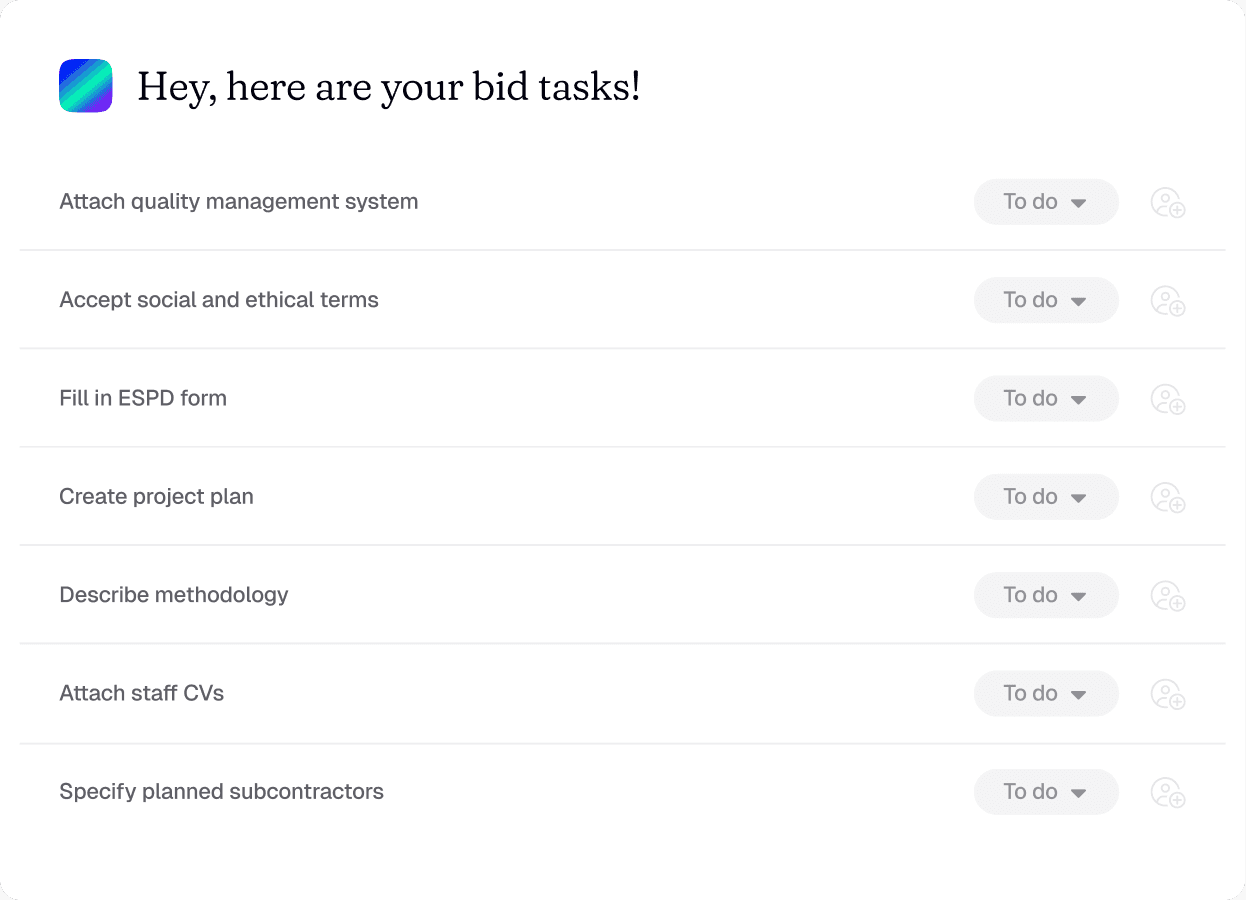The height and width of the screenshot is (900, 1246).
Task: Click the Attach staff CVs task name
Action: pyautogui.click(x=141, y=693)
